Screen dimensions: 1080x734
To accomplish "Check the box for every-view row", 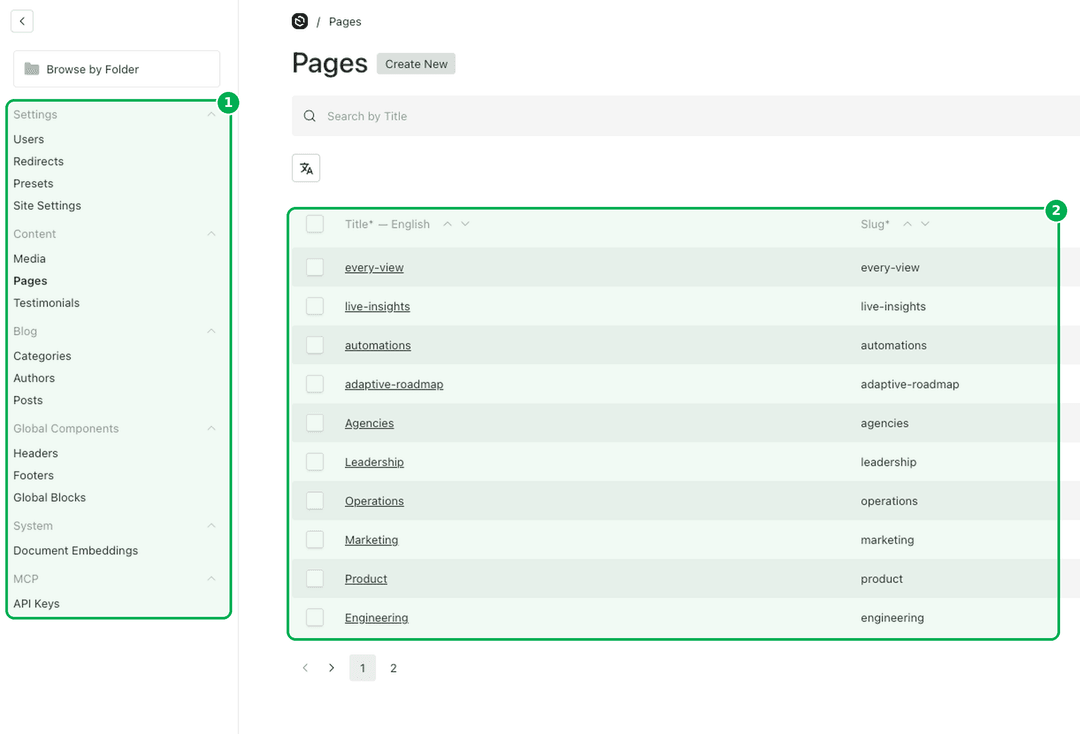I will coord(315,267).
